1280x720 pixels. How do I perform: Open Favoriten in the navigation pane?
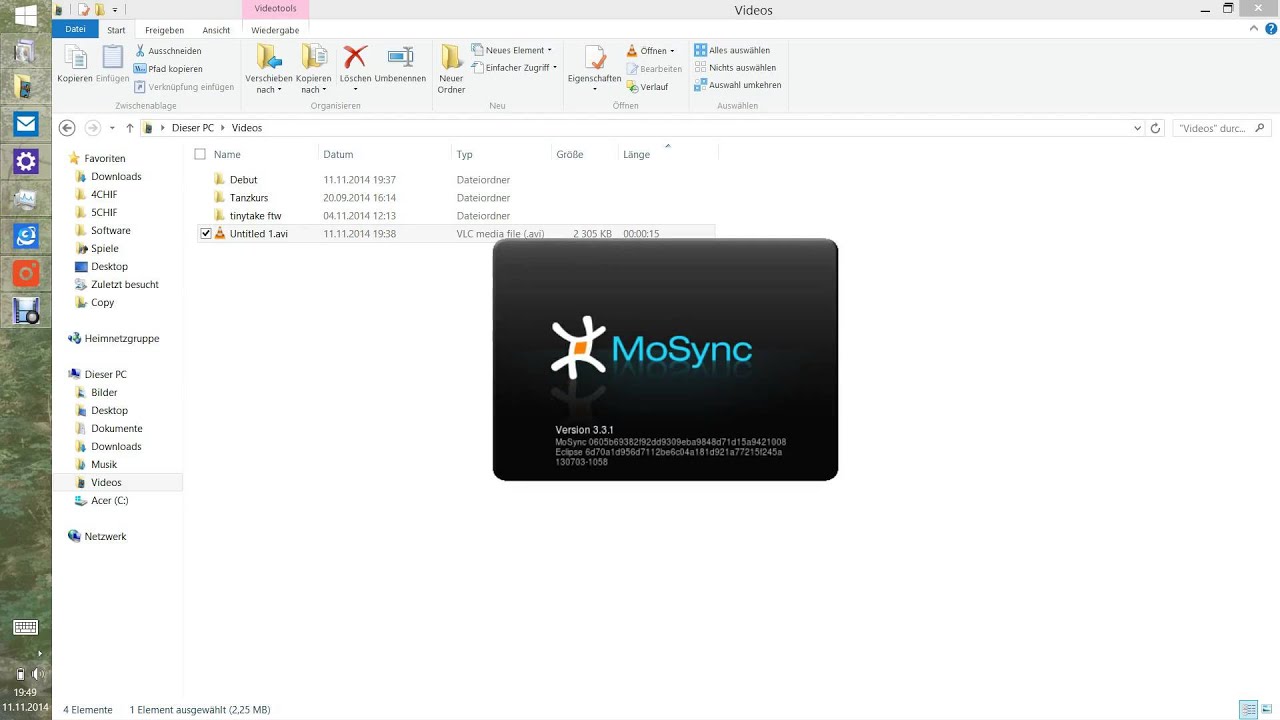[105, 158]
